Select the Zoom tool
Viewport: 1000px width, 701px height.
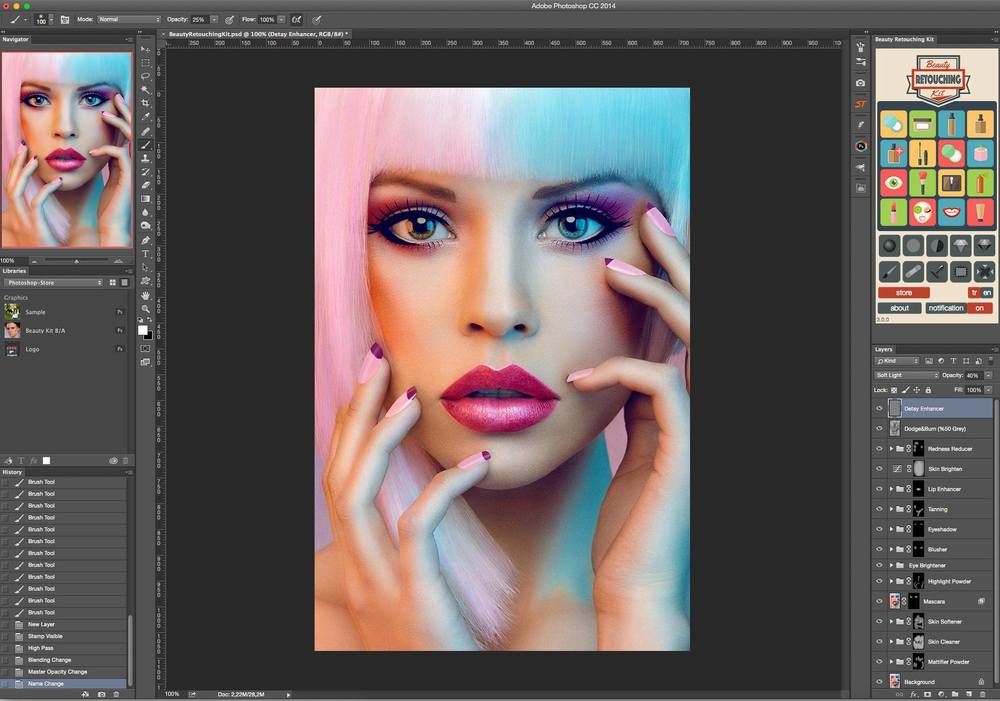pyautogui.click(x=146, y=307)
